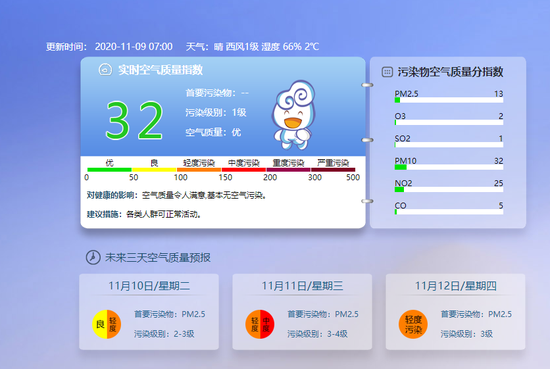This screenshot has height=369, width=550.
Task: Click the O3 index bar
Action: [449, 123]
